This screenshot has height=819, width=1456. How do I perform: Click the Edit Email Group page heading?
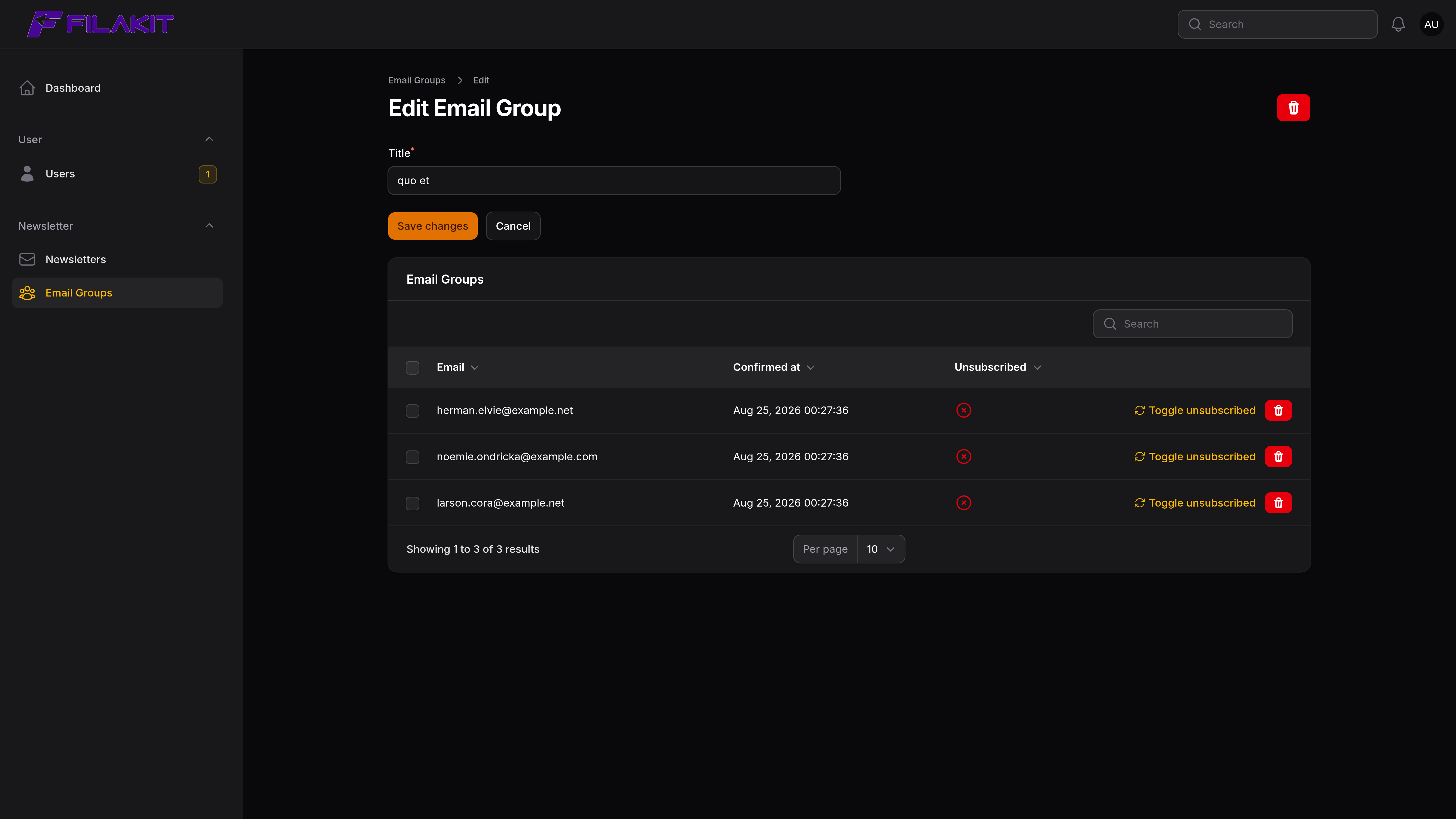pos(475,108)
